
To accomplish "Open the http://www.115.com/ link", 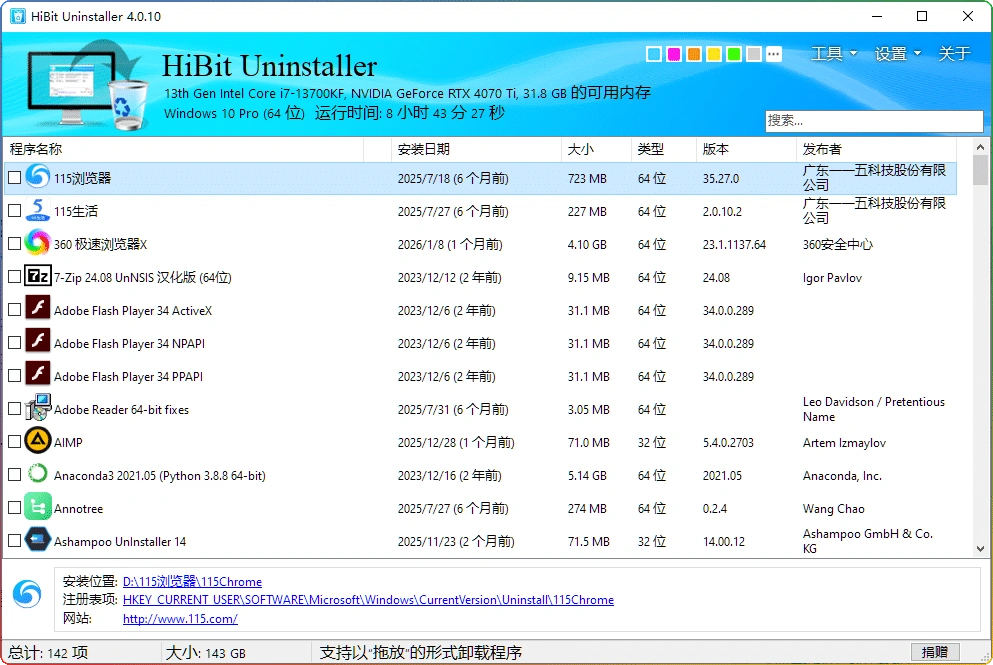I will [180, 618].
